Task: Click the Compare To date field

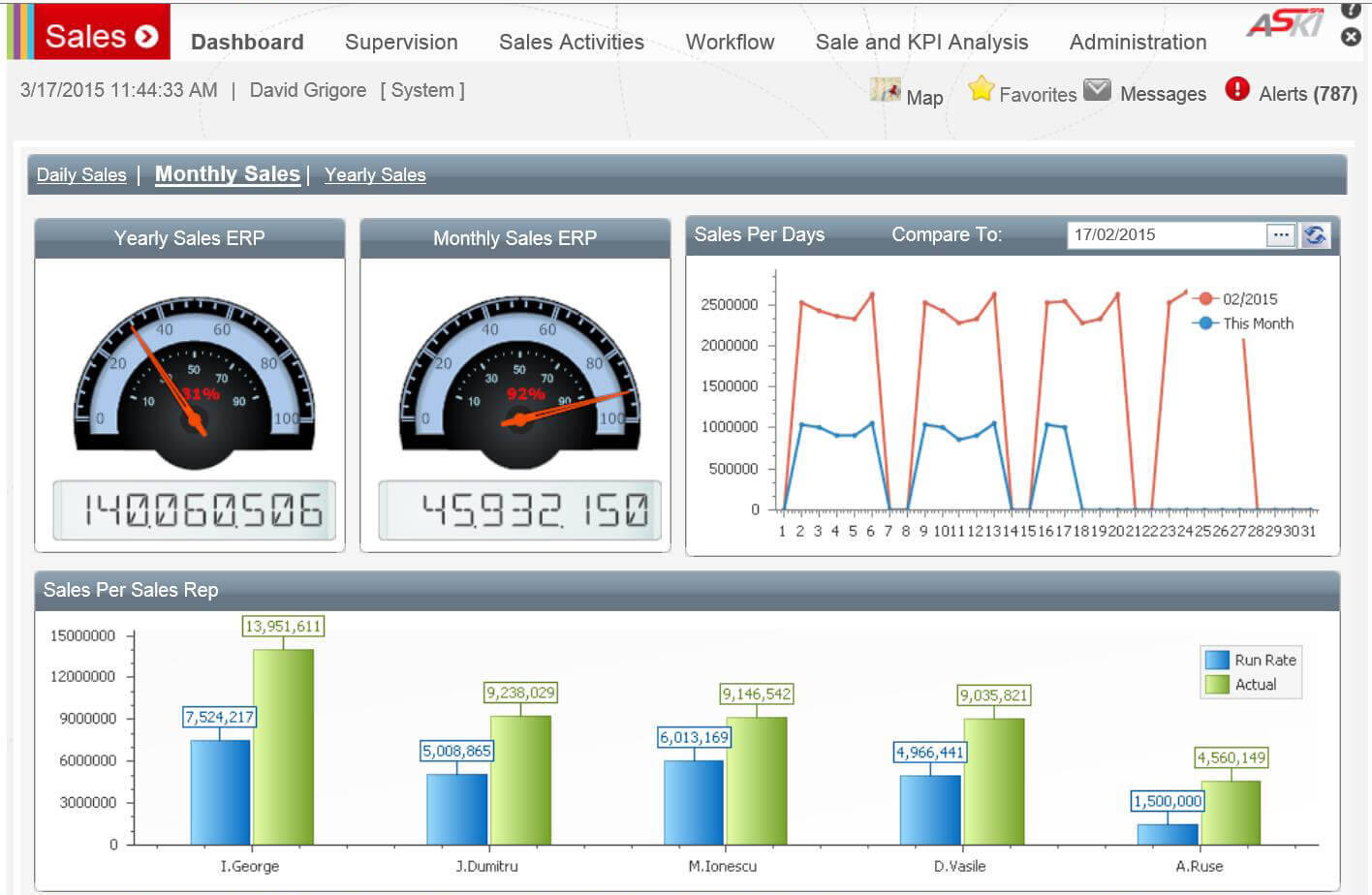Action: click(x=1166, y=235)
